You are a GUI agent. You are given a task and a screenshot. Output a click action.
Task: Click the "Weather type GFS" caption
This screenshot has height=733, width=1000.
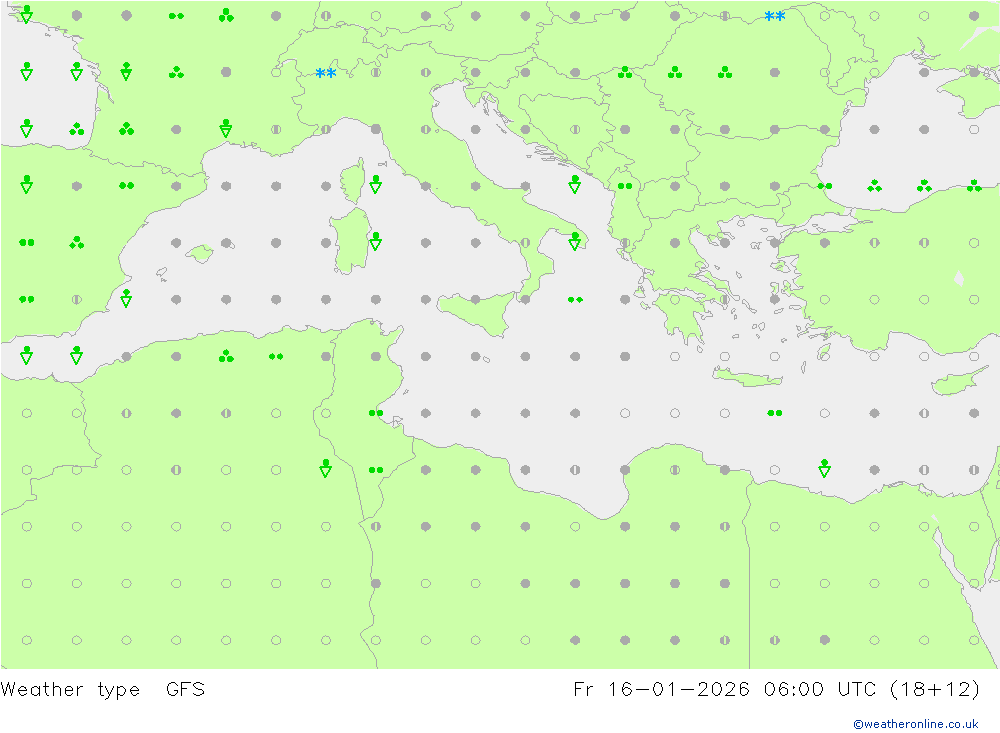click(x=103, y=690)
